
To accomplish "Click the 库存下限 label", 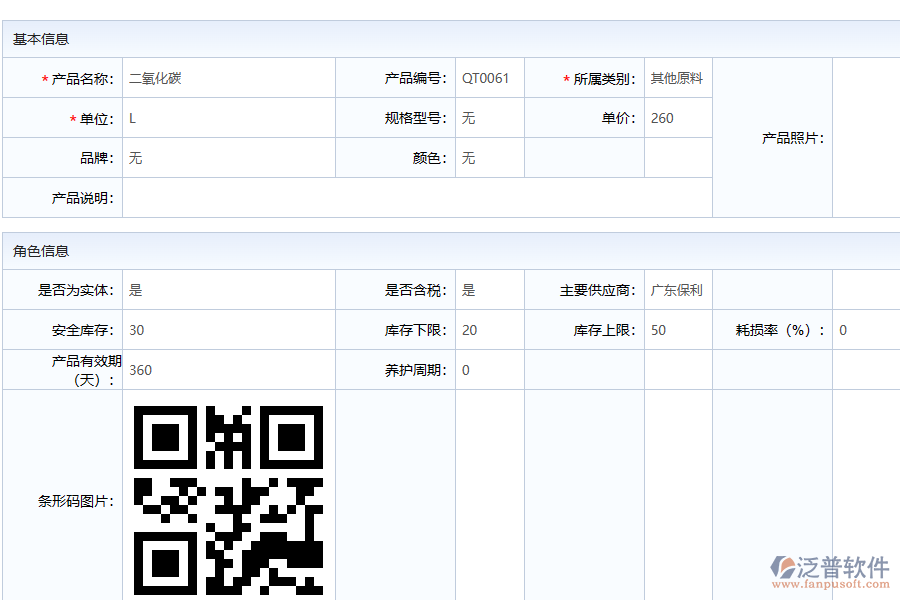I will coord(416,330).
